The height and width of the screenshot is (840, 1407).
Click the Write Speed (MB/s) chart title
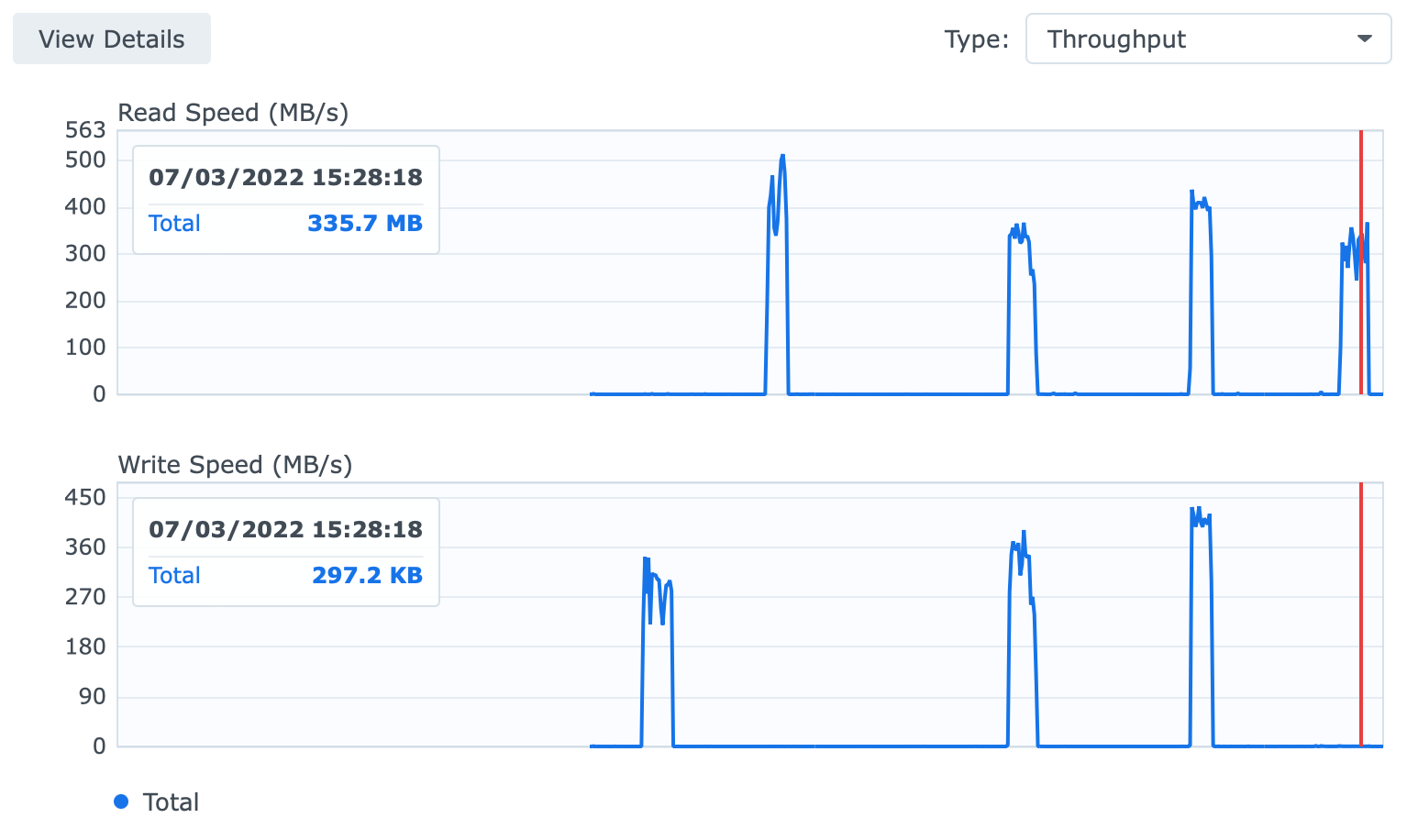(235, 465)
